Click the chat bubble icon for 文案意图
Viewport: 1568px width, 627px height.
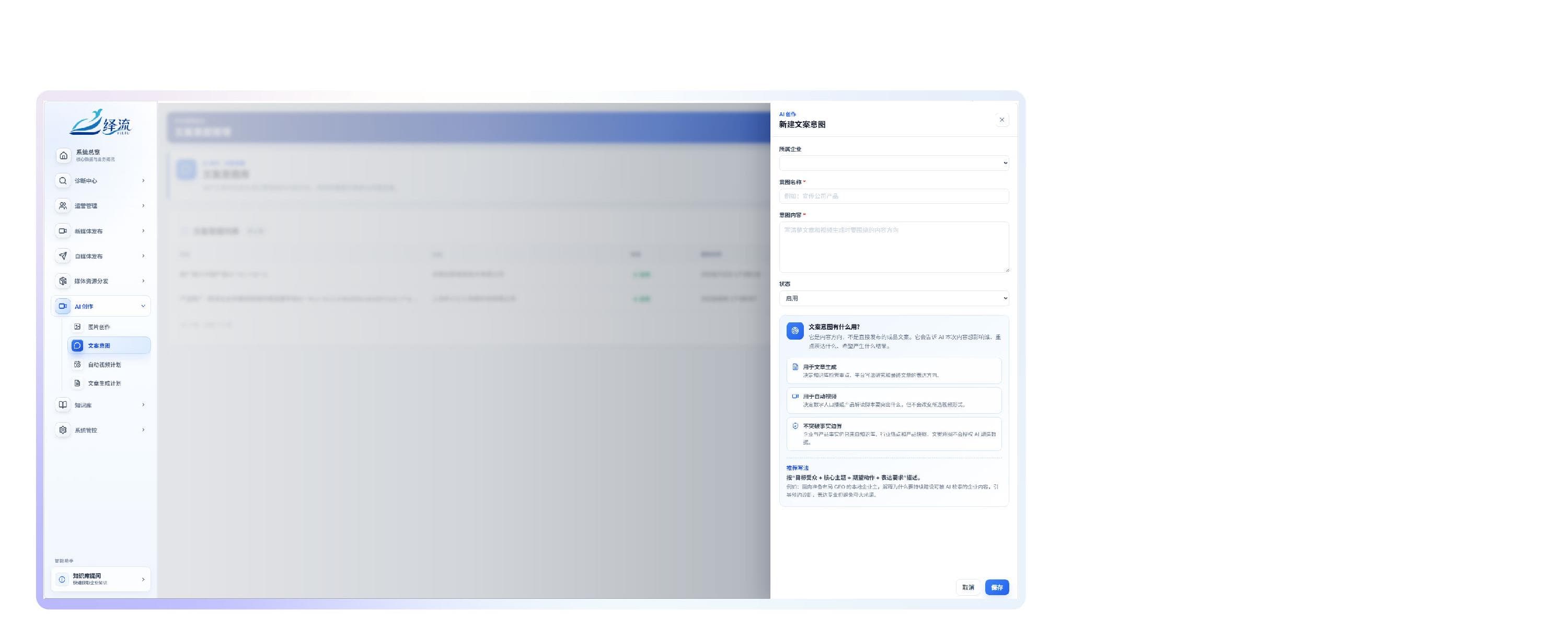(77, 346)
